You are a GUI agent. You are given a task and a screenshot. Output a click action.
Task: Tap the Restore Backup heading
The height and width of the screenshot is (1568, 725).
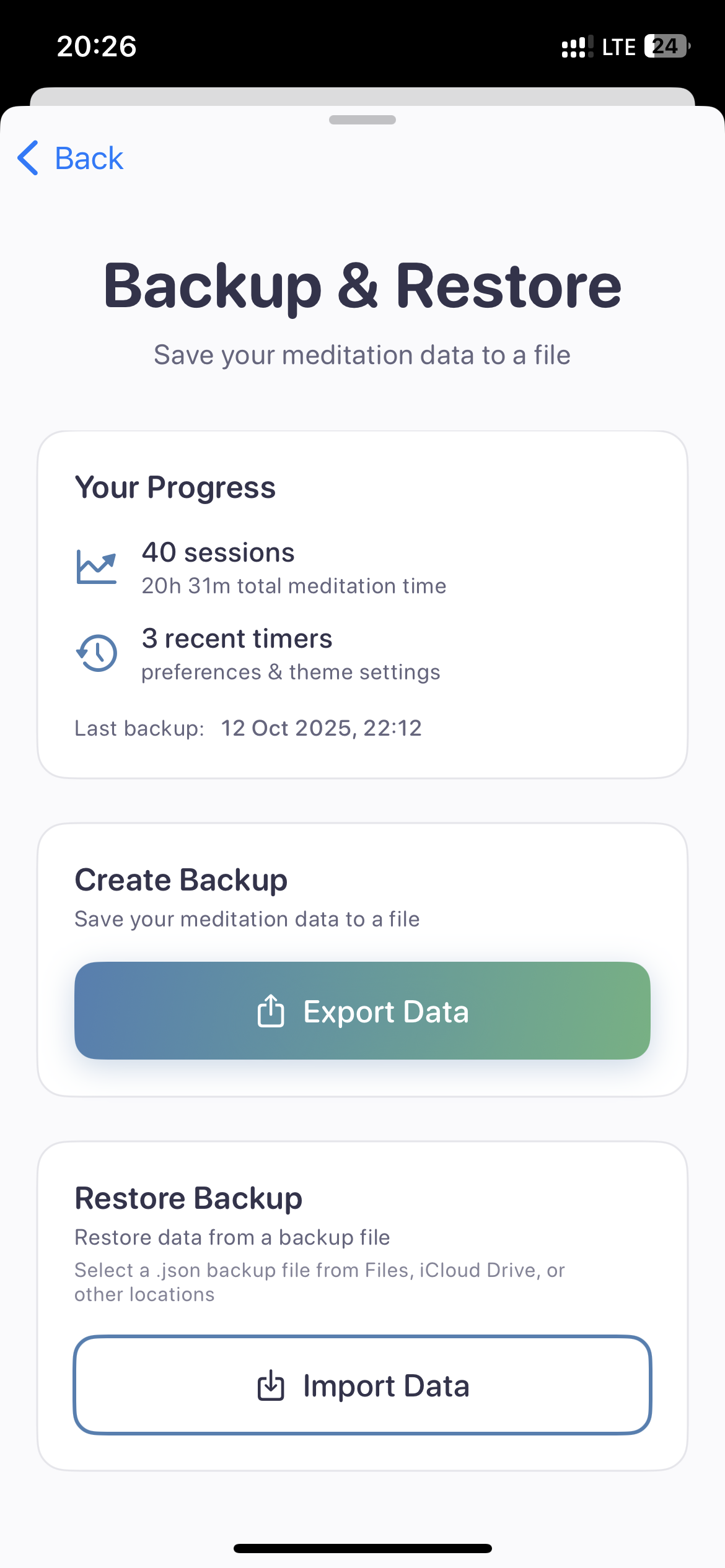click(x=188, y=1198)
